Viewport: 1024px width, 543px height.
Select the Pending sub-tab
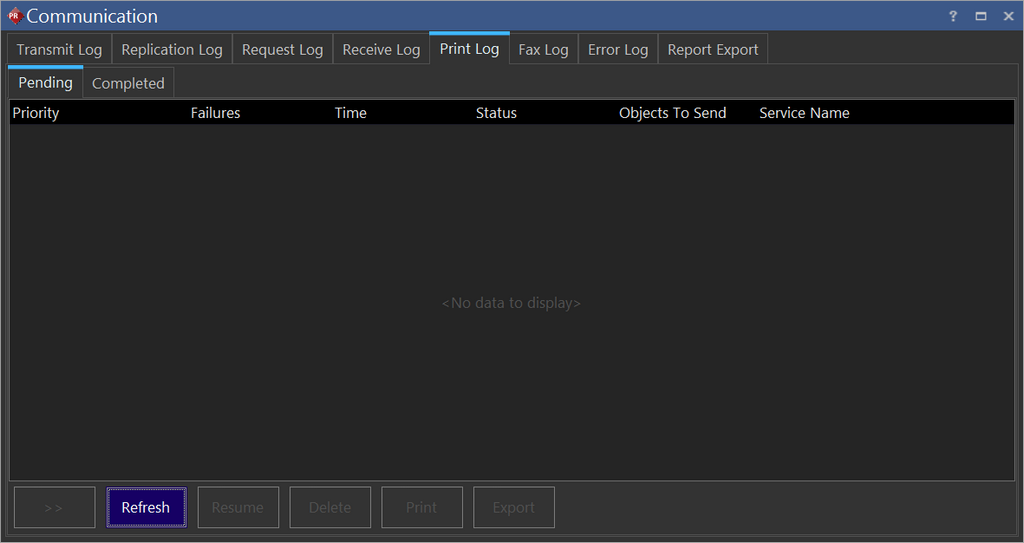pos(46,83)
